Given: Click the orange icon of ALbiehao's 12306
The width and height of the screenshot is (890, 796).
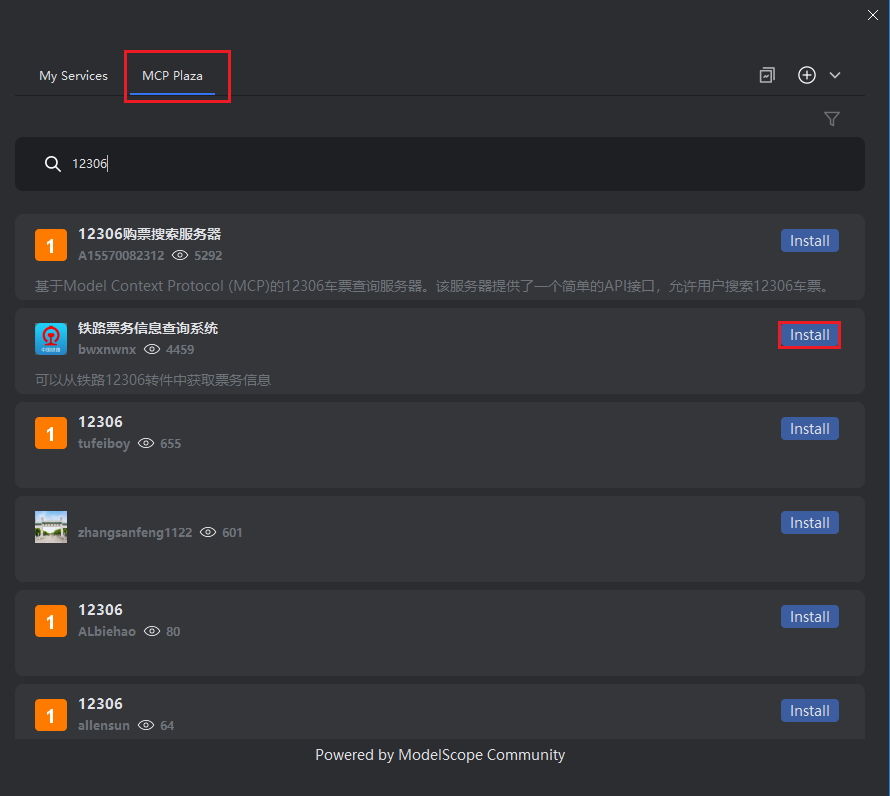Looking at the screenshot, I should click(51, 621).
